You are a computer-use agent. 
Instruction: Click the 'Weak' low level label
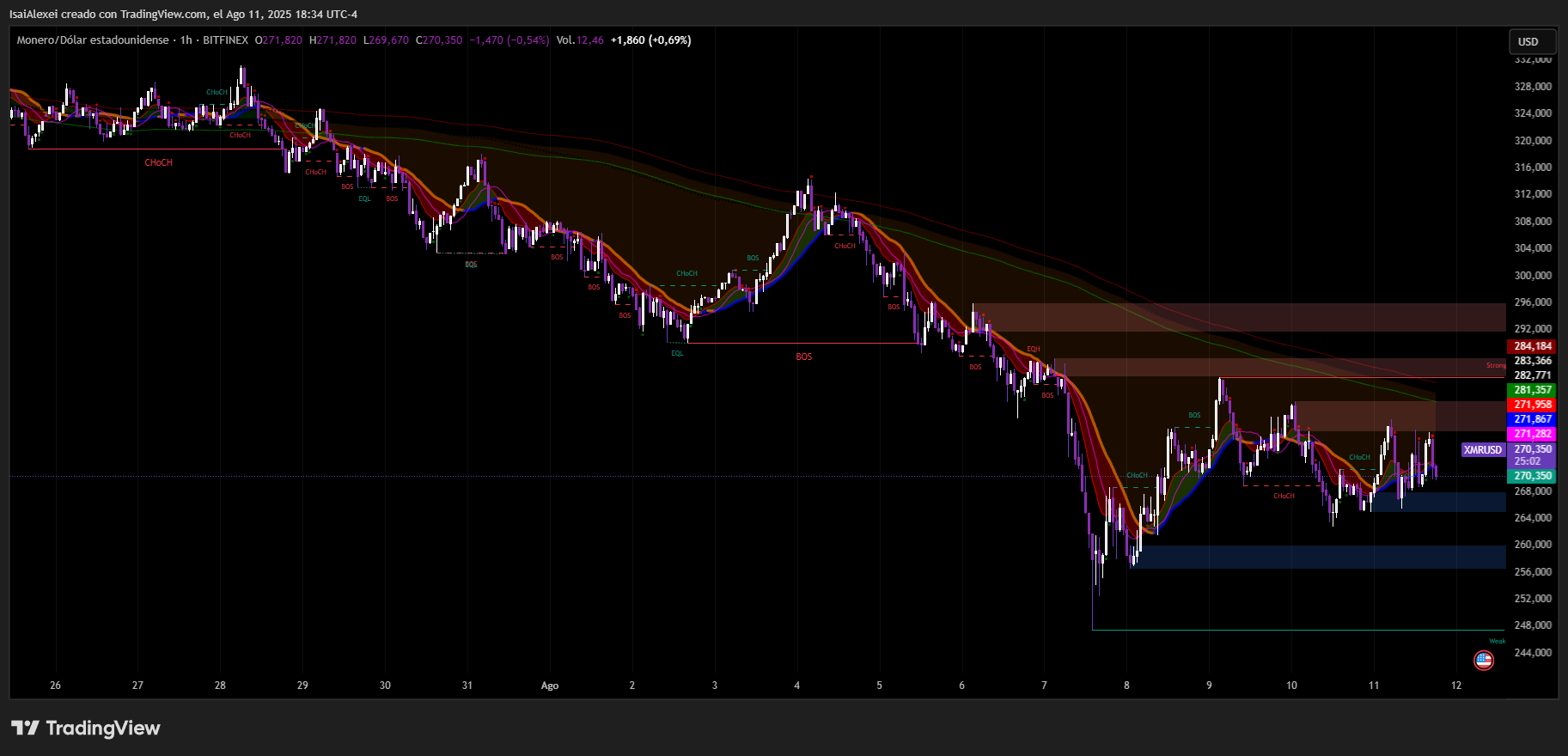[x=1497, y=641]
